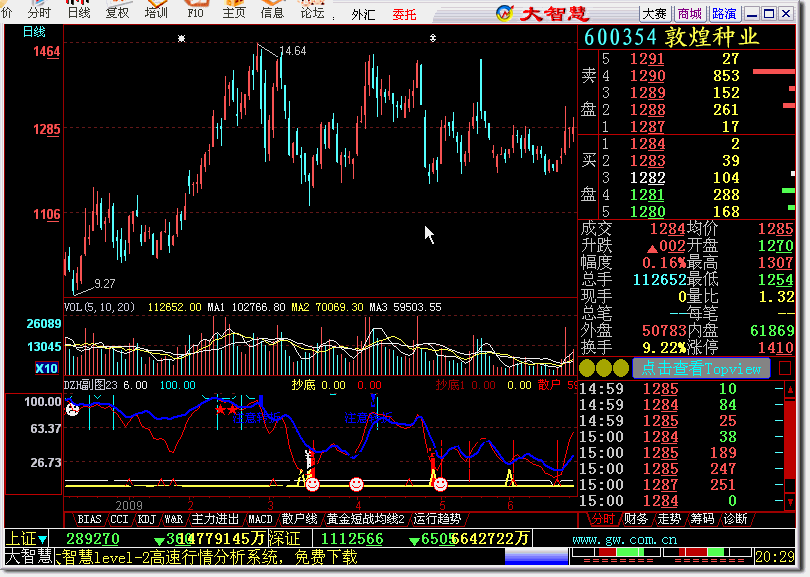Click the red smiley after month 3
Screen dimensions: 810x577
coord(312,484)
